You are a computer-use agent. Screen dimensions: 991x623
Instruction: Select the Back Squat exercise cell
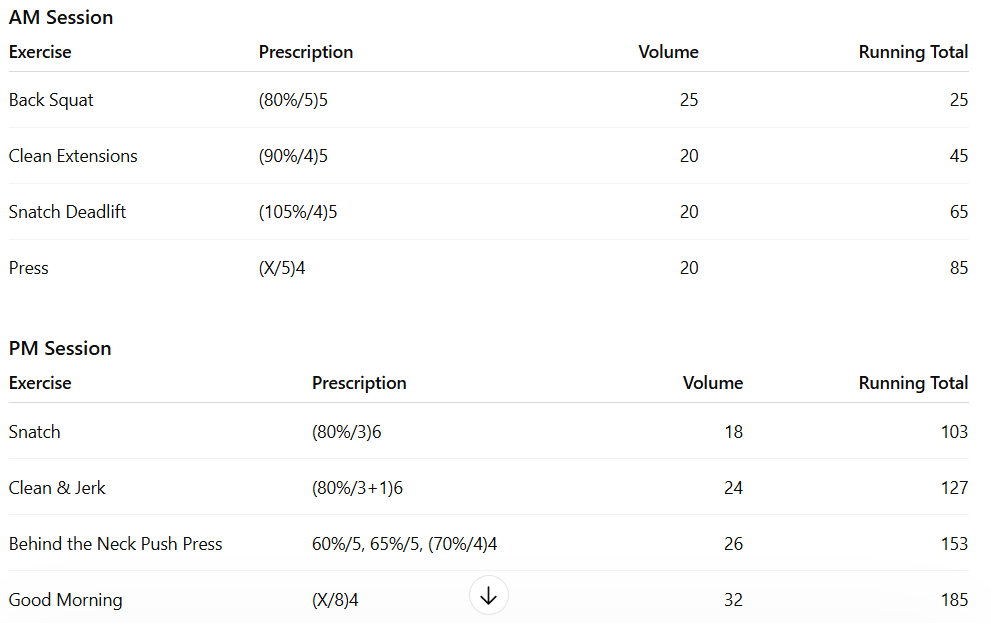tap(52, 100)
